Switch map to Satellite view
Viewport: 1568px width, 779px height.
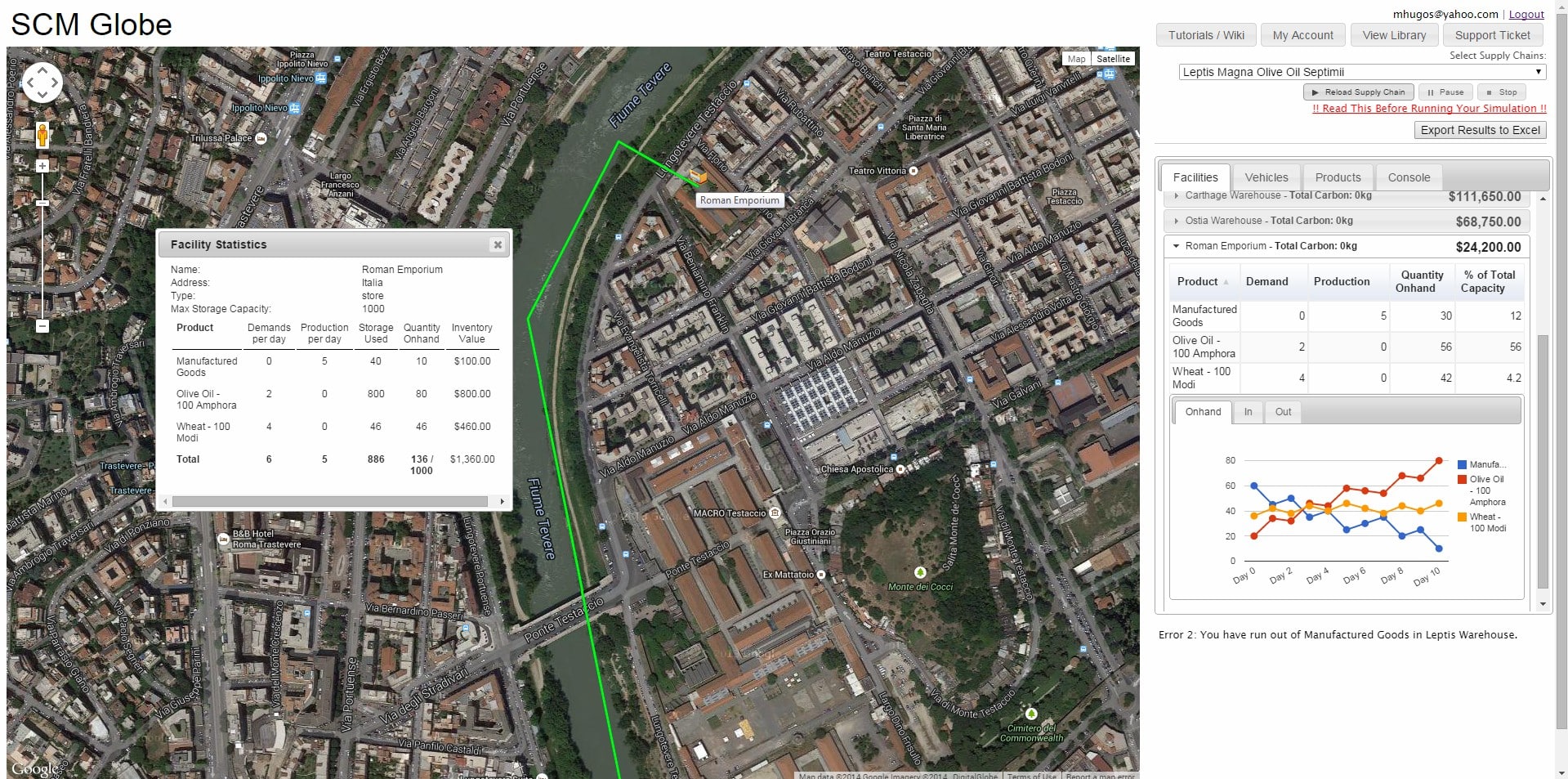tap(1113, 59)
